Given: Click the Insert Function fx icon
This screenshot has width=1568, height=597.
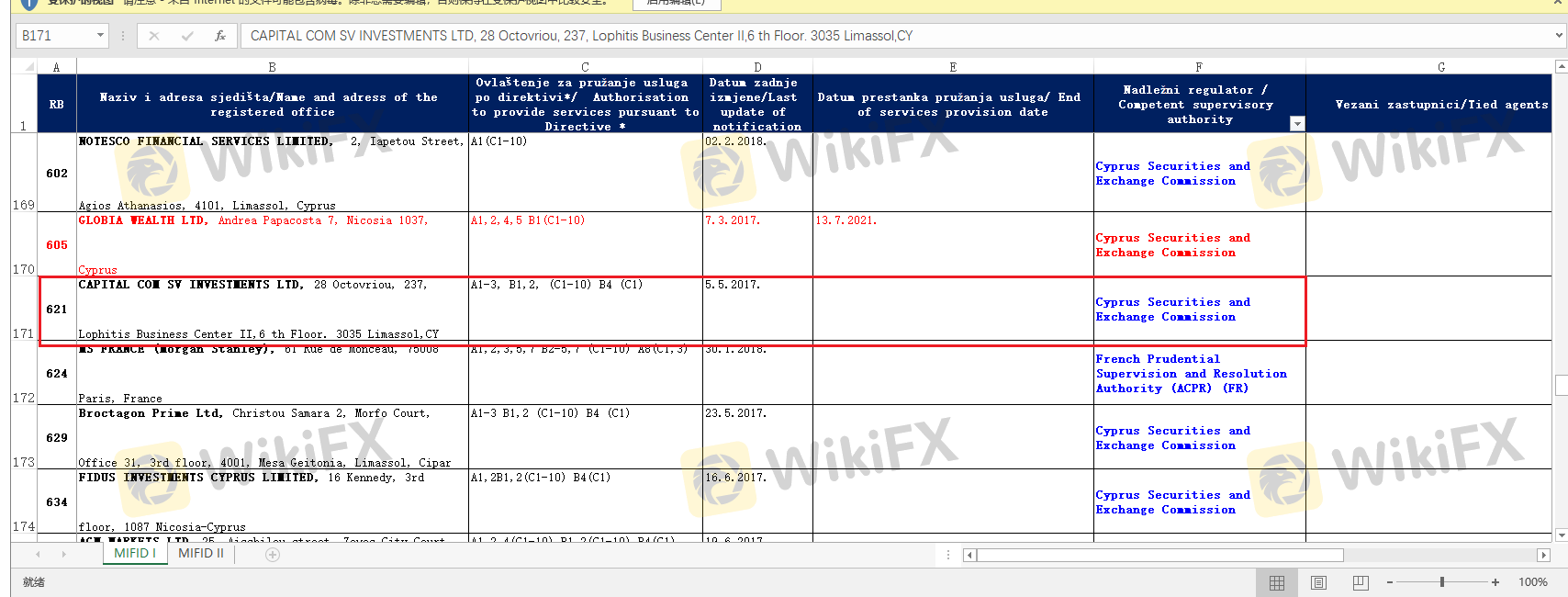Looking at the screenshot, I should [x=220, y=36].
